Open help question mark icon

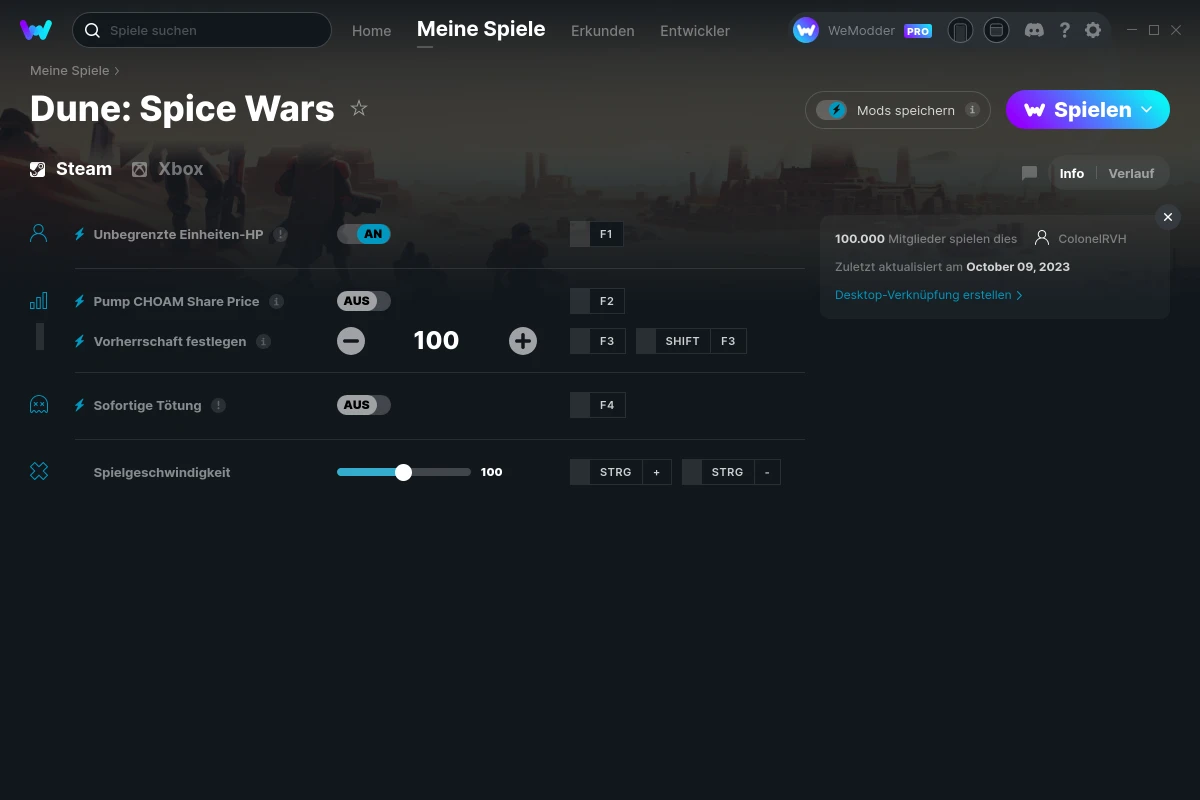pyautogui.click(x=1064, y=30)
